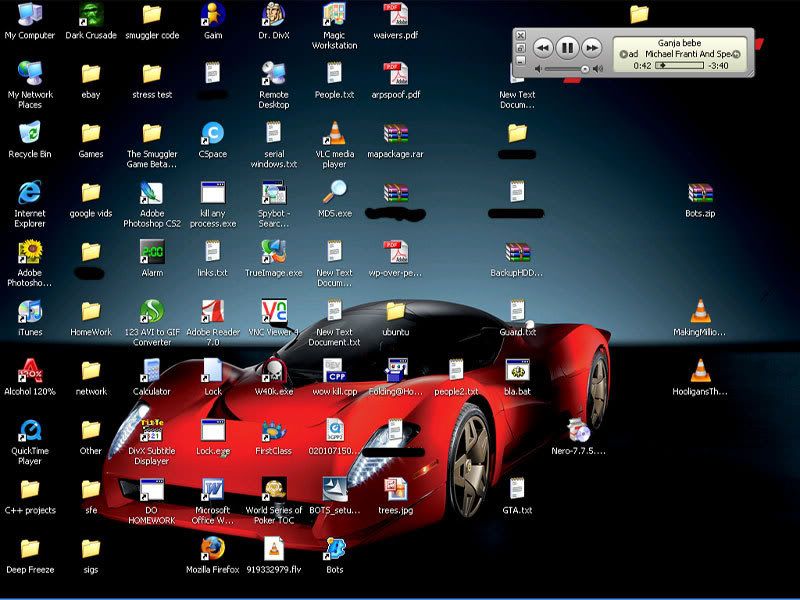This screenshot has width=800, height=600.
Task: Open the Remote Desktop shortcut
Action: coord(273,75)
